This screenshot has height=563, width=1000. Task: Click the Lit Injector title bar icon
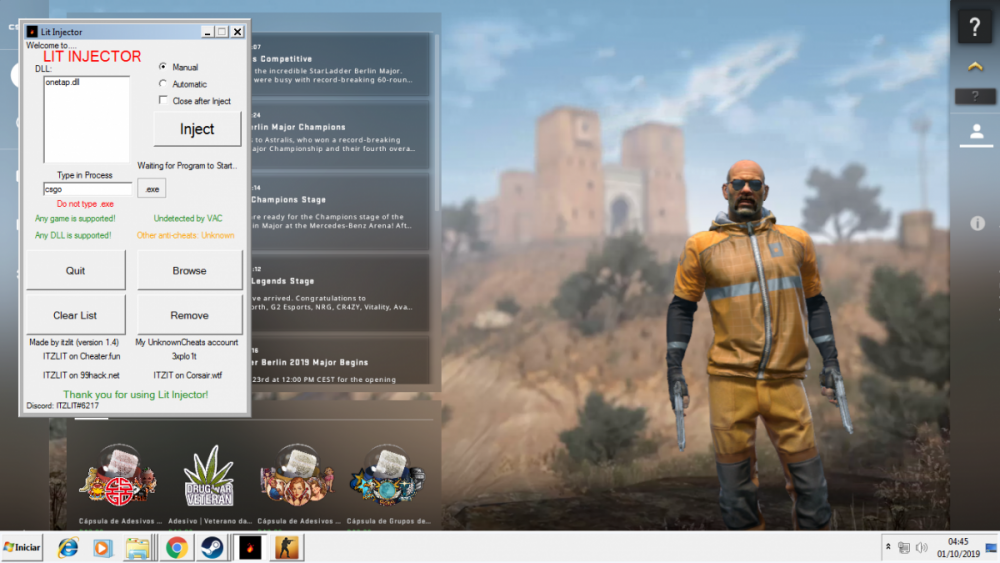32,31
